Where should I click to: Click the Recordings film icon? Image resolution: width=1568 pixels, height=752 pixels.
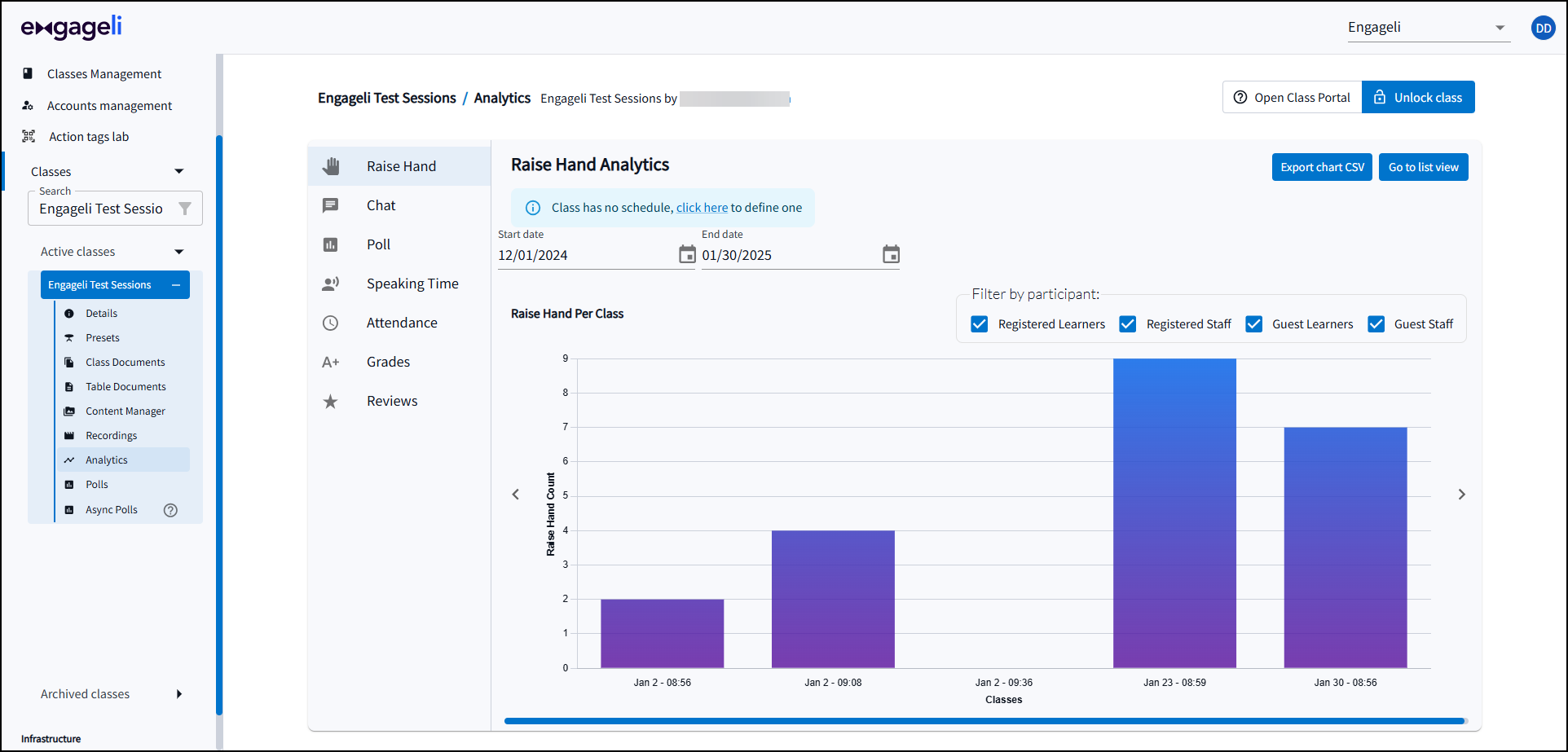point(69,436)
